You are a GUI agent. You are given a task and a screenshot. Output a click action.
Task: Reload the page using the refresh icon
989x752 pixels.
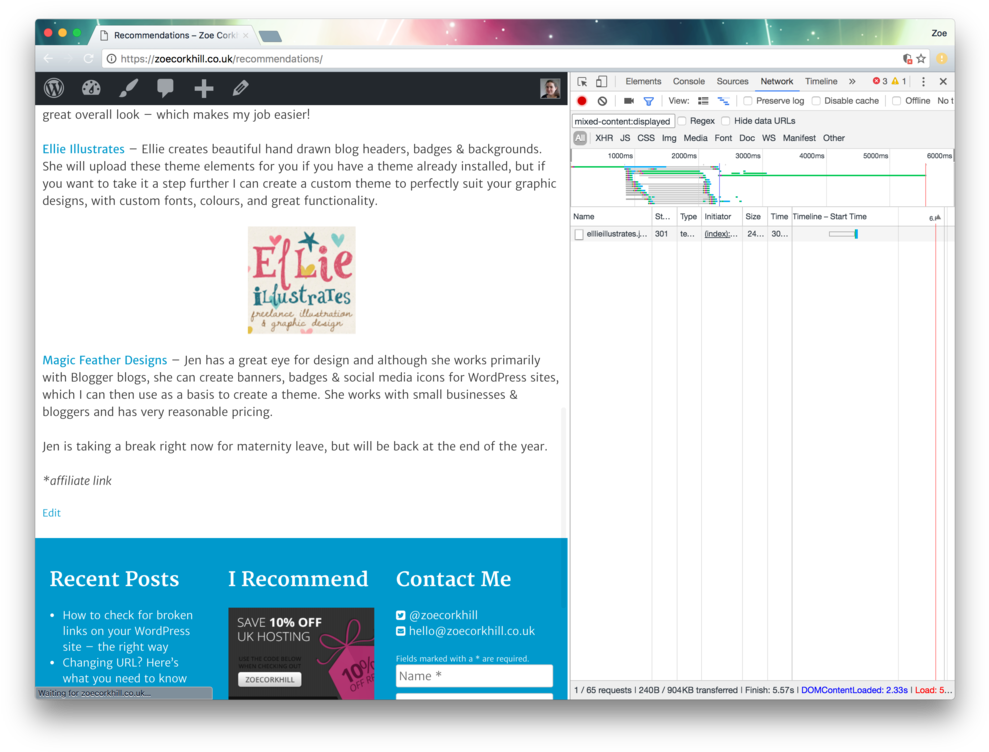coord(88,59)
